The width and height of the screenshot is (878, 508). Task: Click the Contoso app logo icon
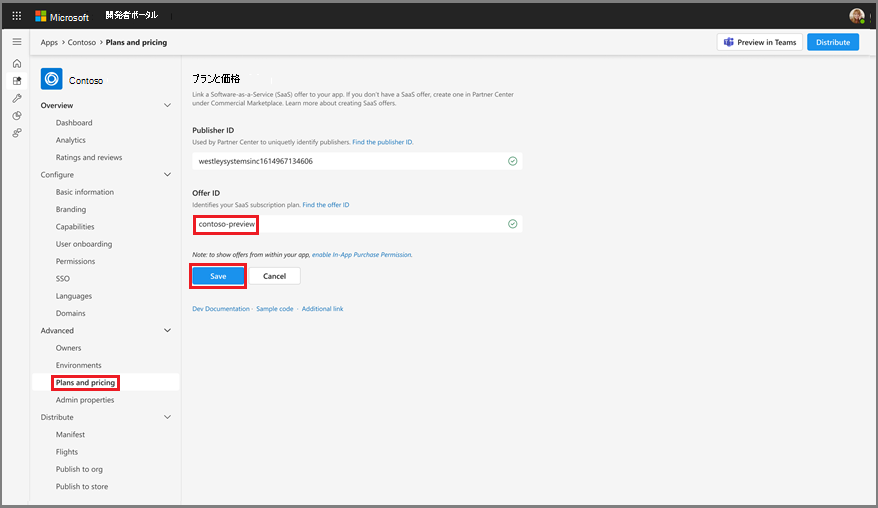pos(52,79)
